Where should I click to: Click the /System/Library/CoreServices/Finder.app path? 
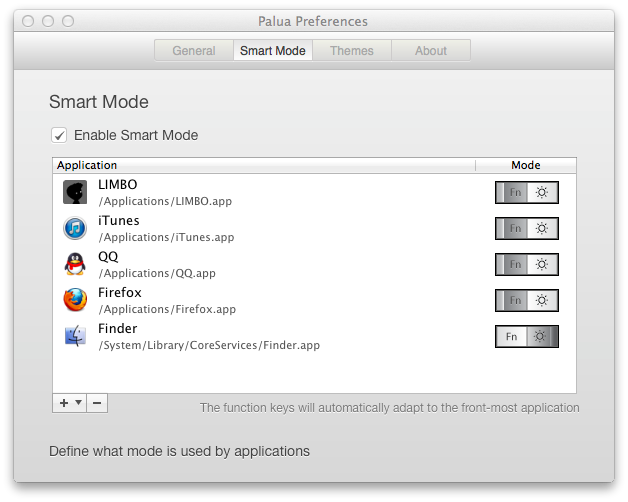coord(209,345)
